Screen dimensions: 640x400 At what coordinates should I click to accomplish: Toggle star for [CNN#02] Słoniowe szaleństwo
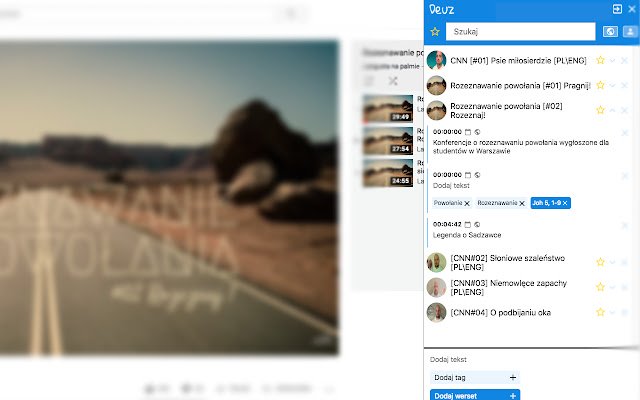(x=600, y=262)
